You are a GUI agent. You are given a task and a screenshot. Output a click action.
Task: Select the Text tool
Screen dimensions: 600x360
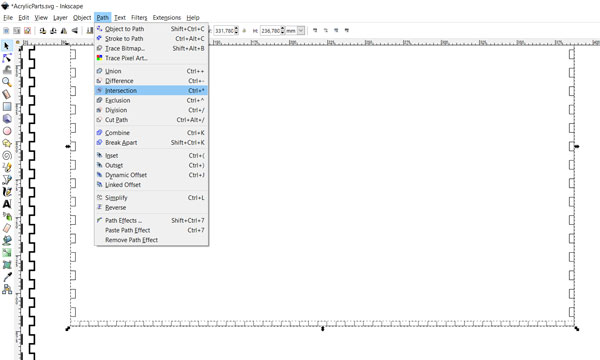tap(7, 204)
